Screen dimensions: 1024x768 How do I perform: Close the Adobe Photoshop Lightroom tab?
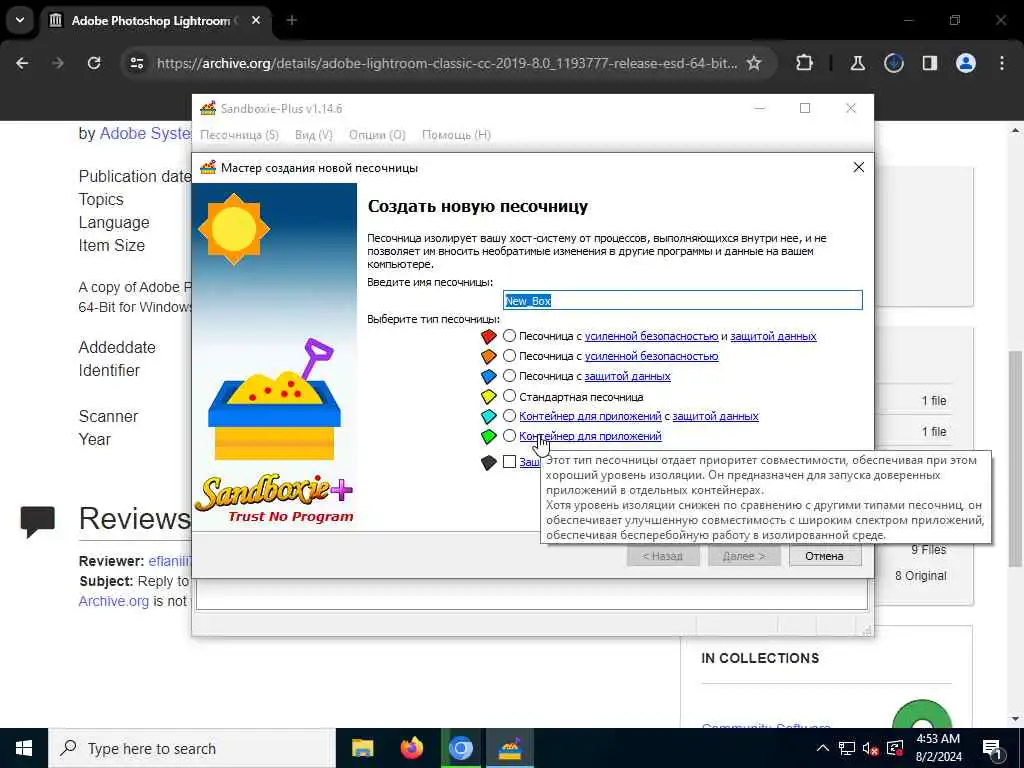(257, 20)
